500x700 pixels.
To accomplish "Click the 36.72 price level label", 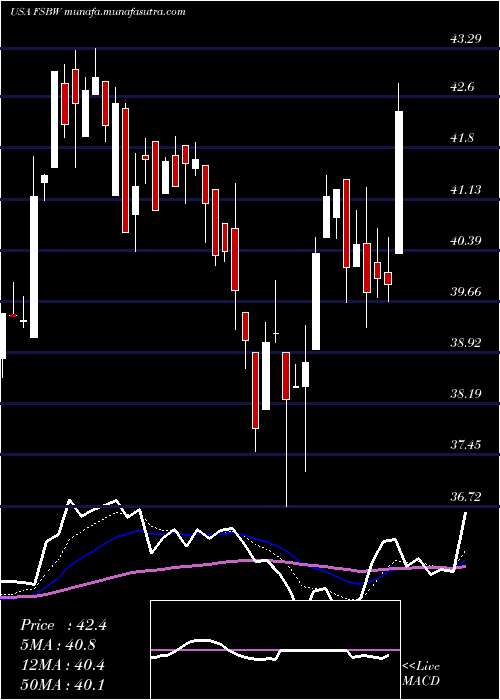I will tap(466, 497).
